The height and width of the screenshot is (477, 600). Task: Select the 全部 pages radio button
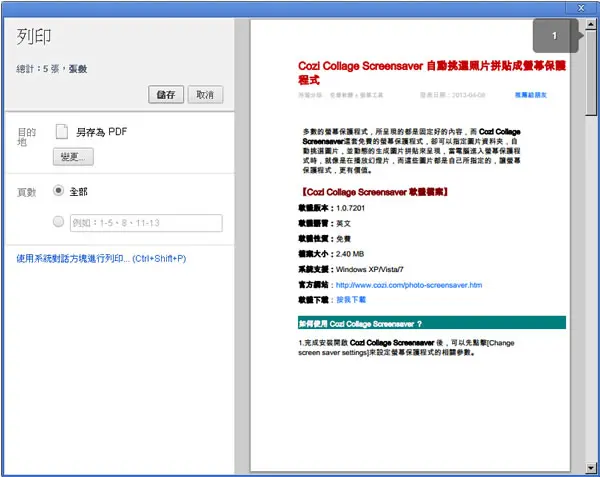point(58,190)
